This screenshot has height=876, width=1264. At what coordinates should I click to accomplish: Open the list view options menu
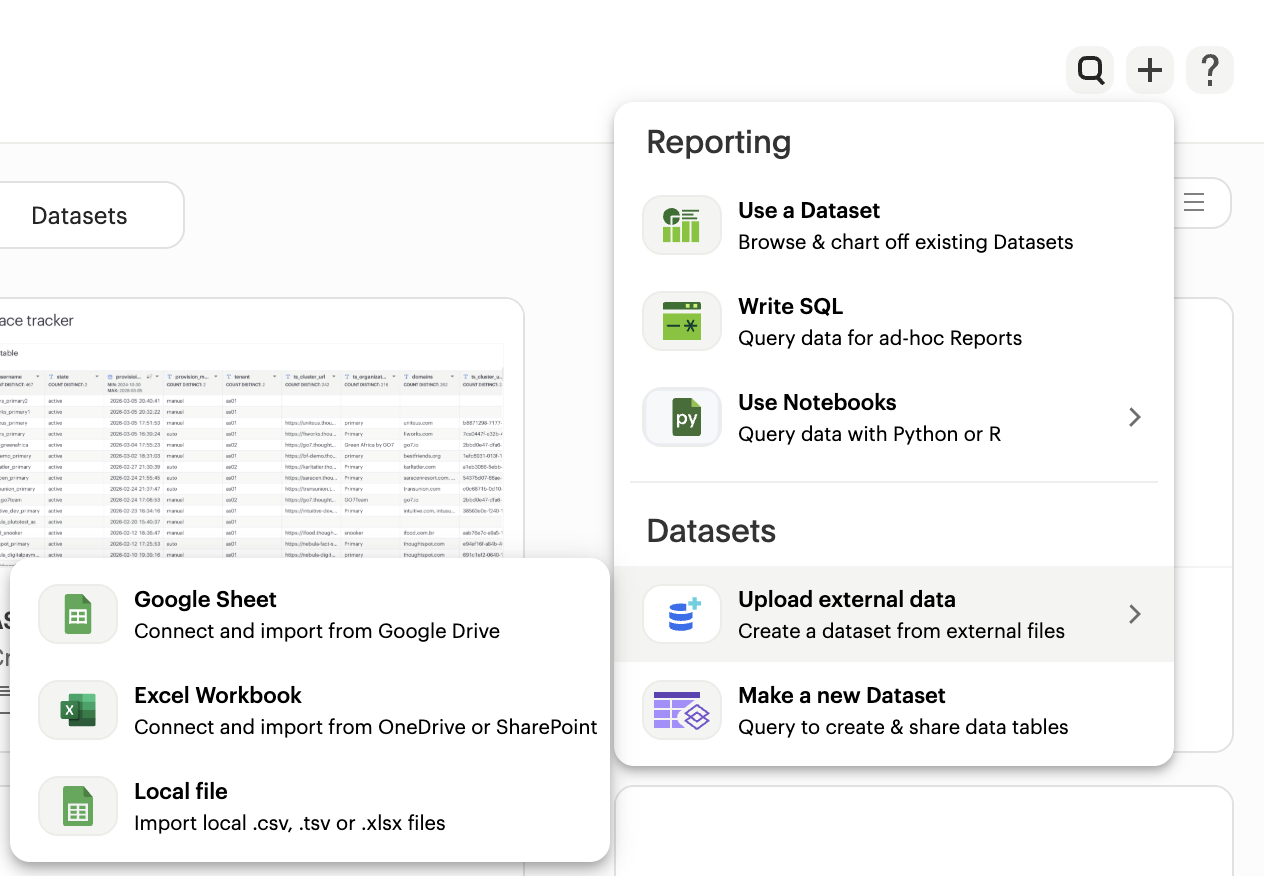coord(1194,203)
